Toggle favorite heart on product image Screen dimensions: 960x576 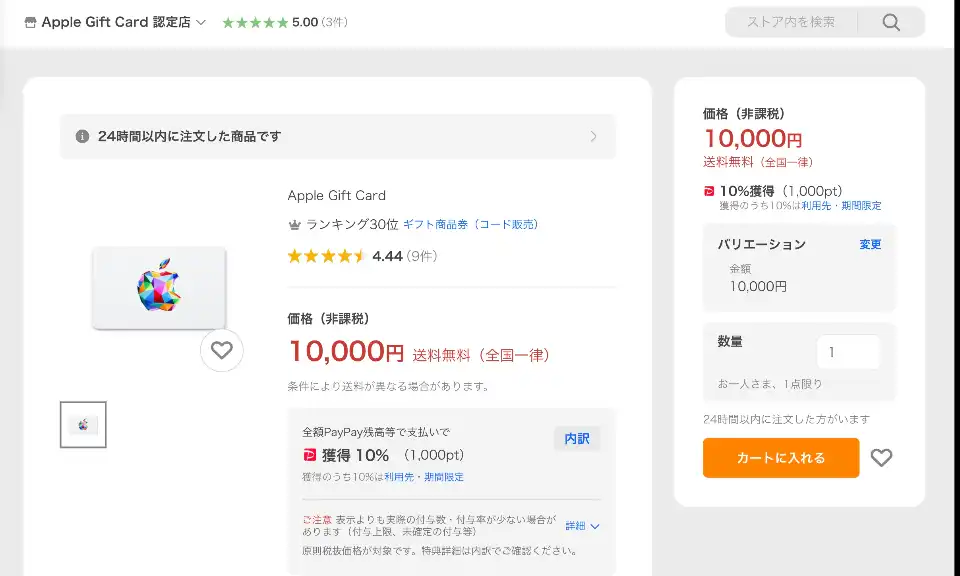click(x=222, y=350)
